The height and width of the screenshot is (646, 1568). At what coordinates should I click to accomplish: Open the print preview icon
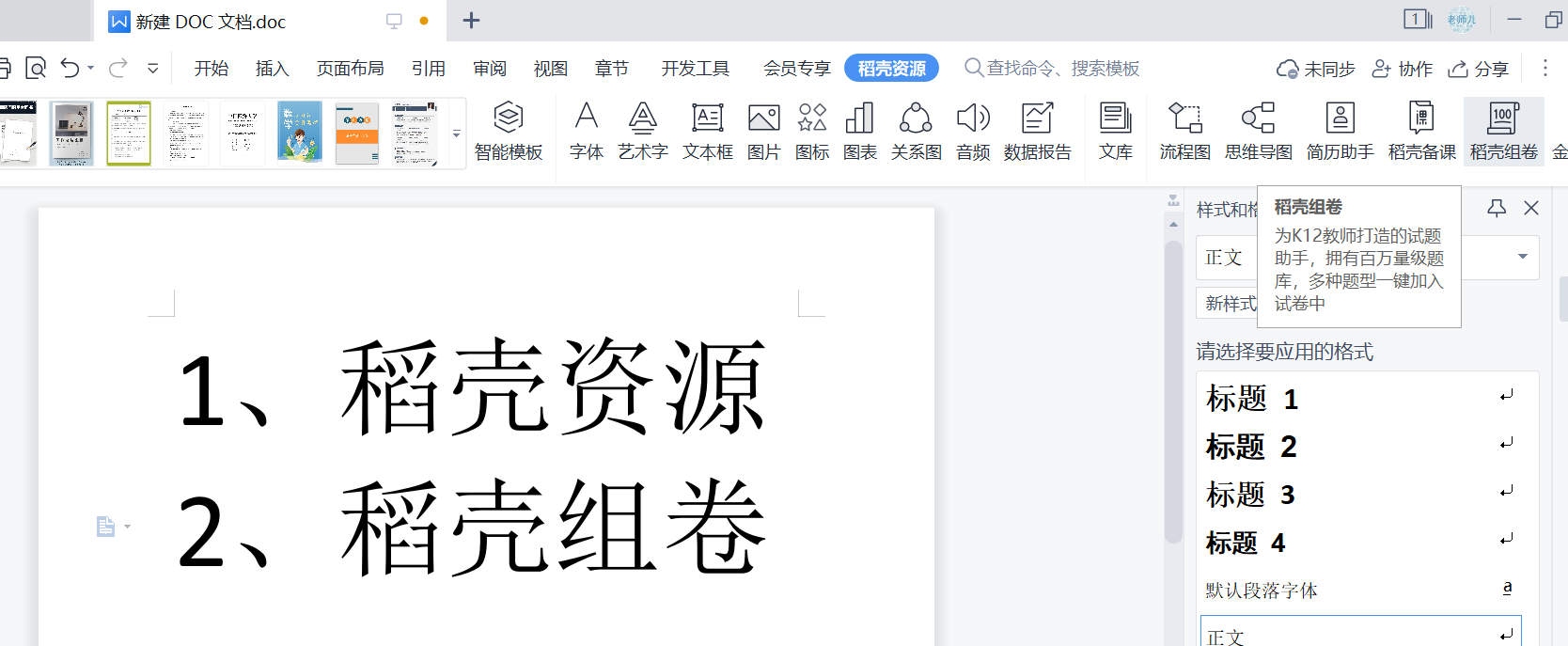(x=36, y=68)
